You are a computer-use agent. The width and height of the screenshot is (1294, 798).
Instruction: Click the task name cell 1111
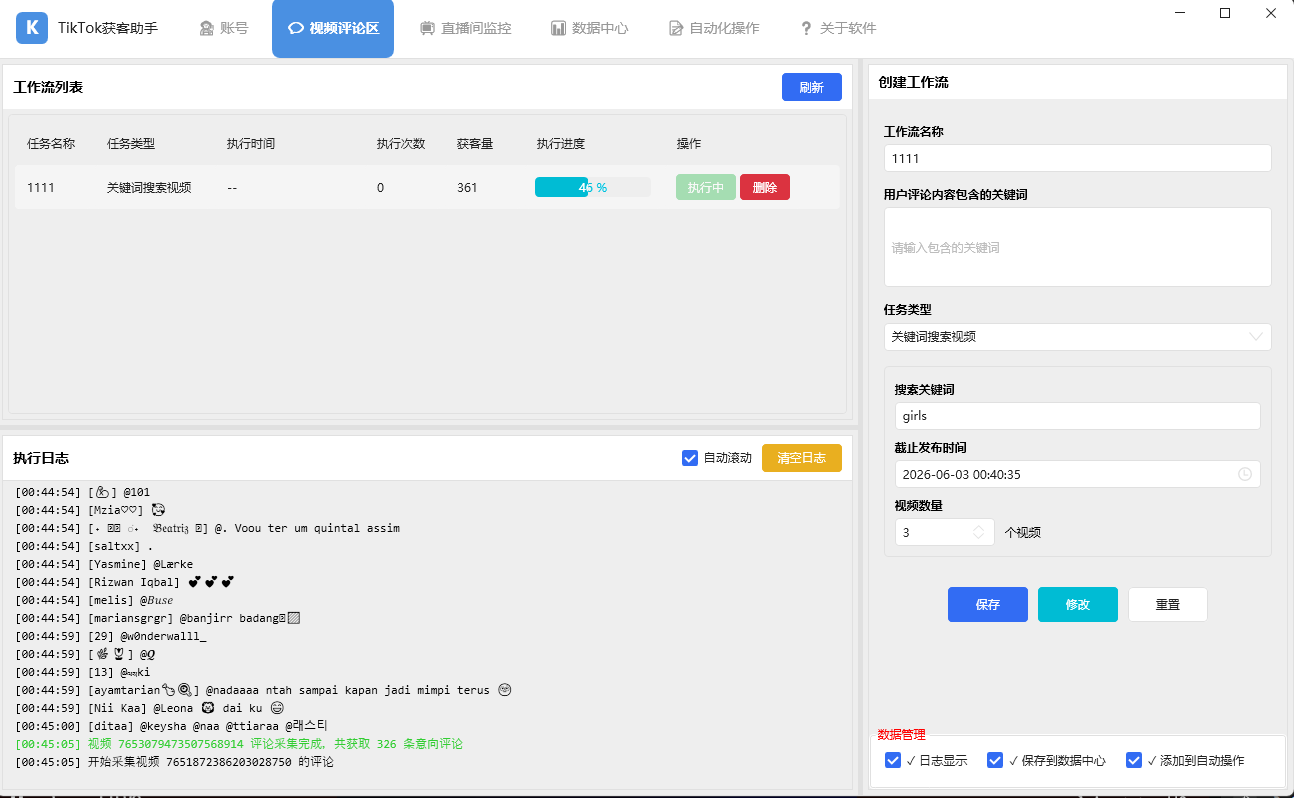tap(41, 187)
